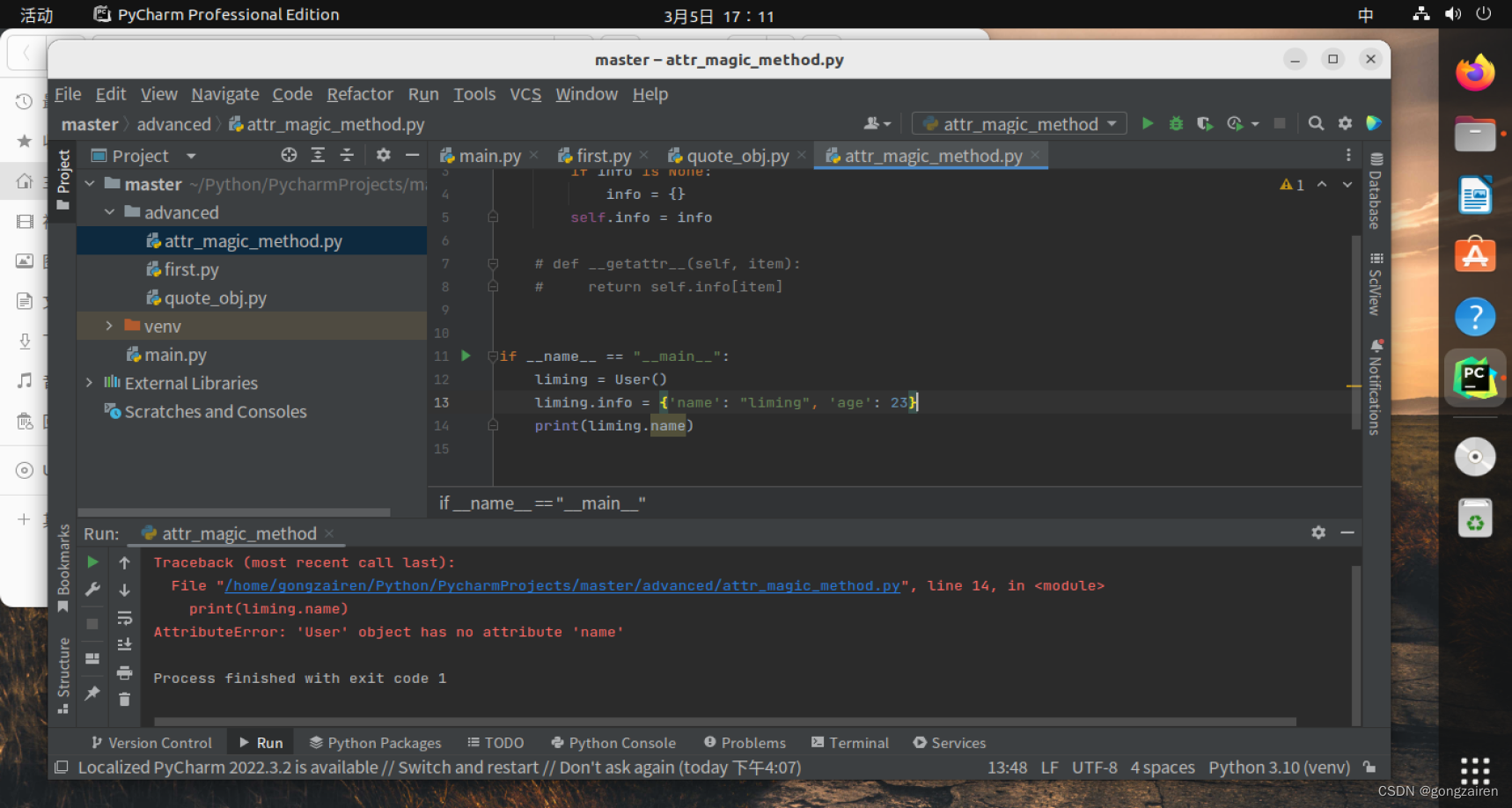Rerun the program in Run panel
Image resolution: width=1512 pixels, height=808 pixels.
(92, 562)
